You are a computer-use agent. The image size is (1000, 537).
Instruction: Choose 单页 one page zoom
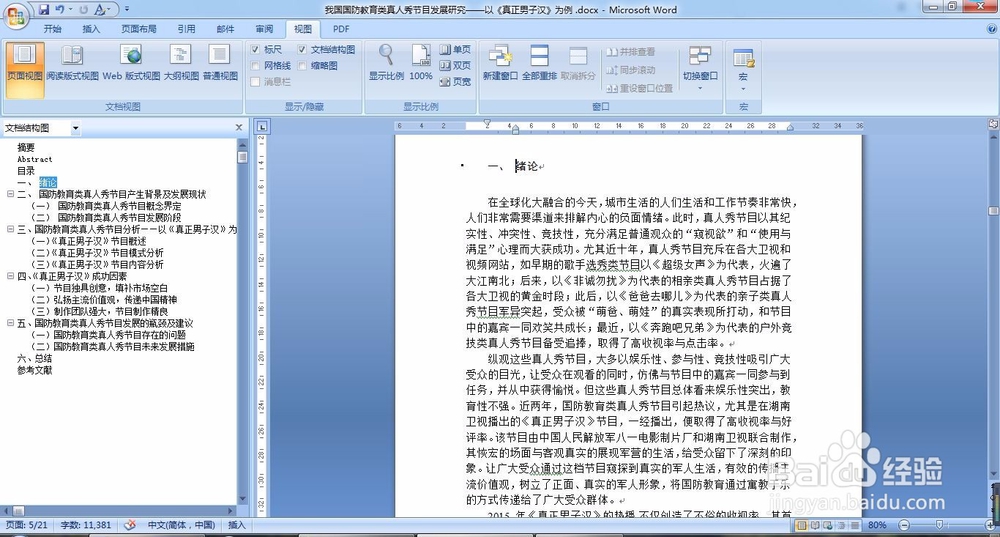pyautogui.click(x=455, y=49)
